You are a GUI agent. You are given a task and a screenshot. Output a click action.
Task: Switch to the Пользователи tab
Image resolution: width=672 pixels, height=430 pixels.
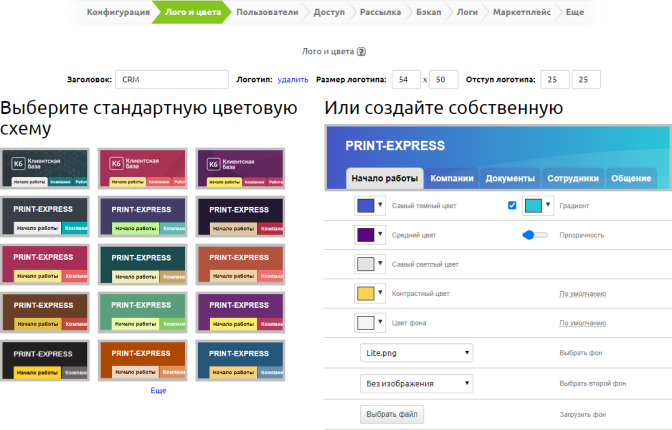coord(267,12)
